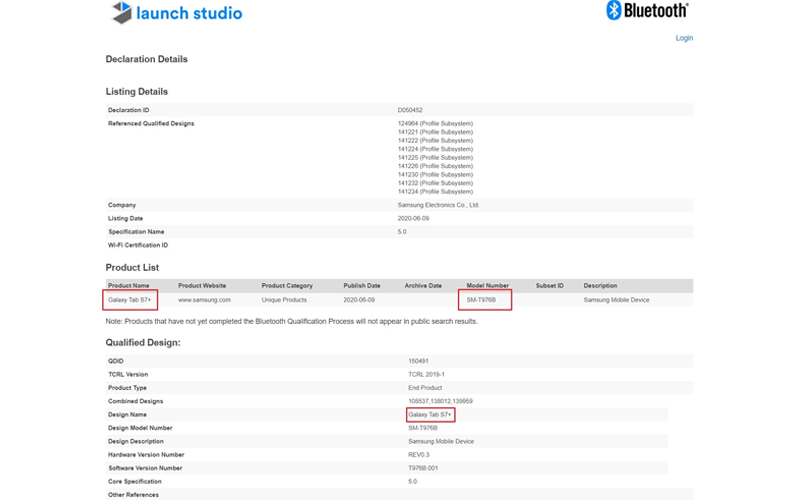Click the Archive Date column header
799x500 pixels.
[423, 286]
